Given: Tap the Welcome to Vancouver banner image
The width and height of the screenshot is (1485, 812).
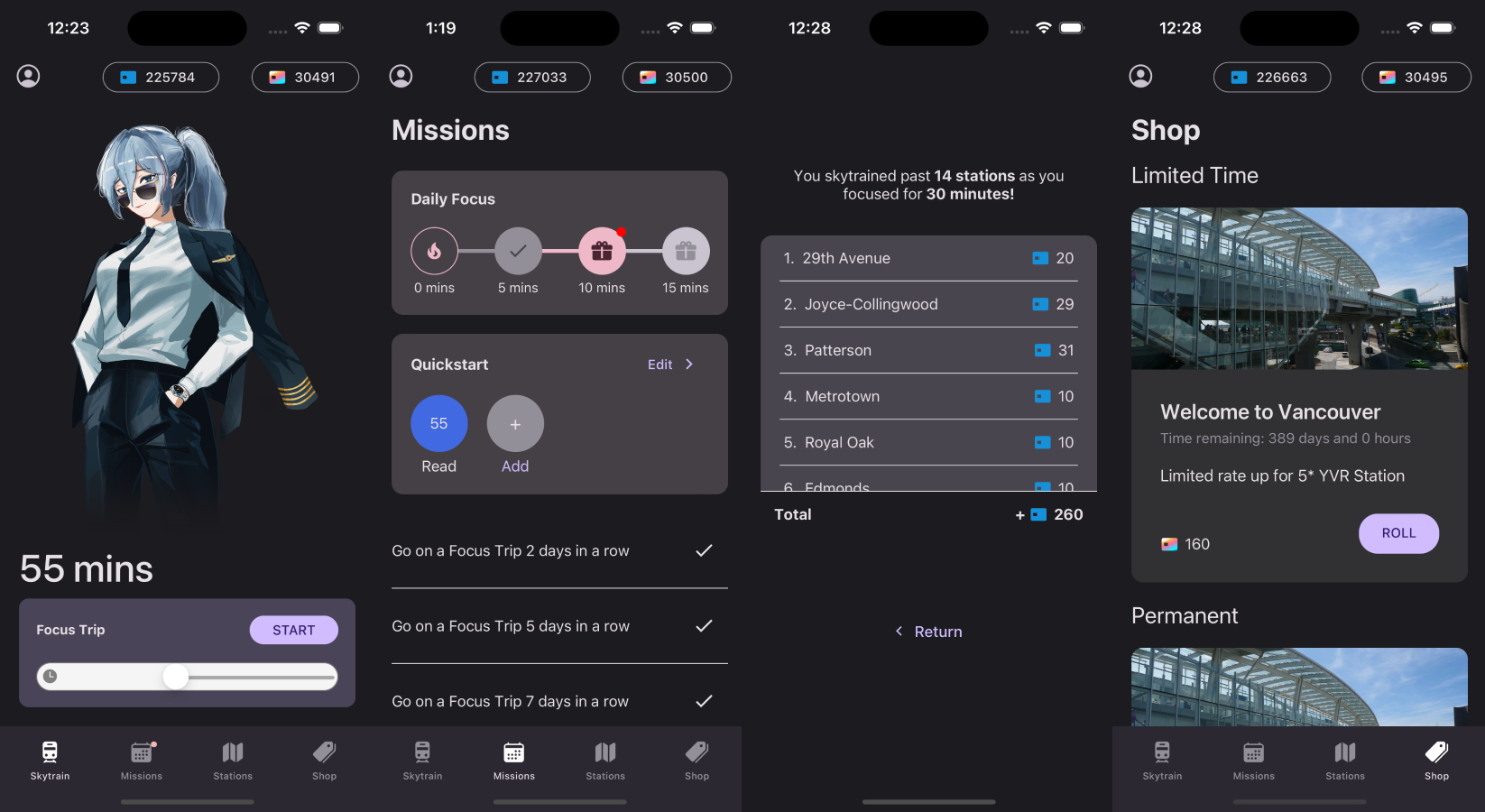Looking at the screenshot, I should 1299,289.
